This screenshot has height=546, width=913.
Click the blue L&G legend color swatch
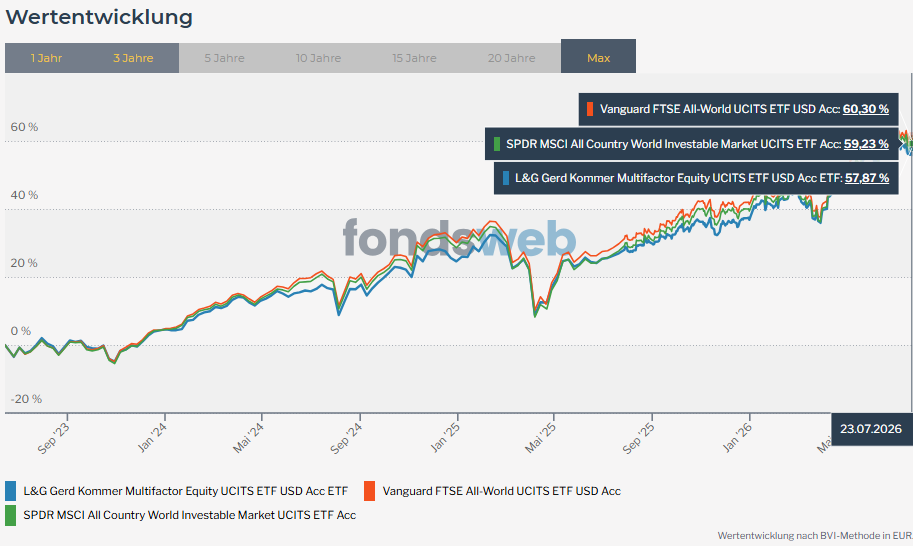(10, 491)
